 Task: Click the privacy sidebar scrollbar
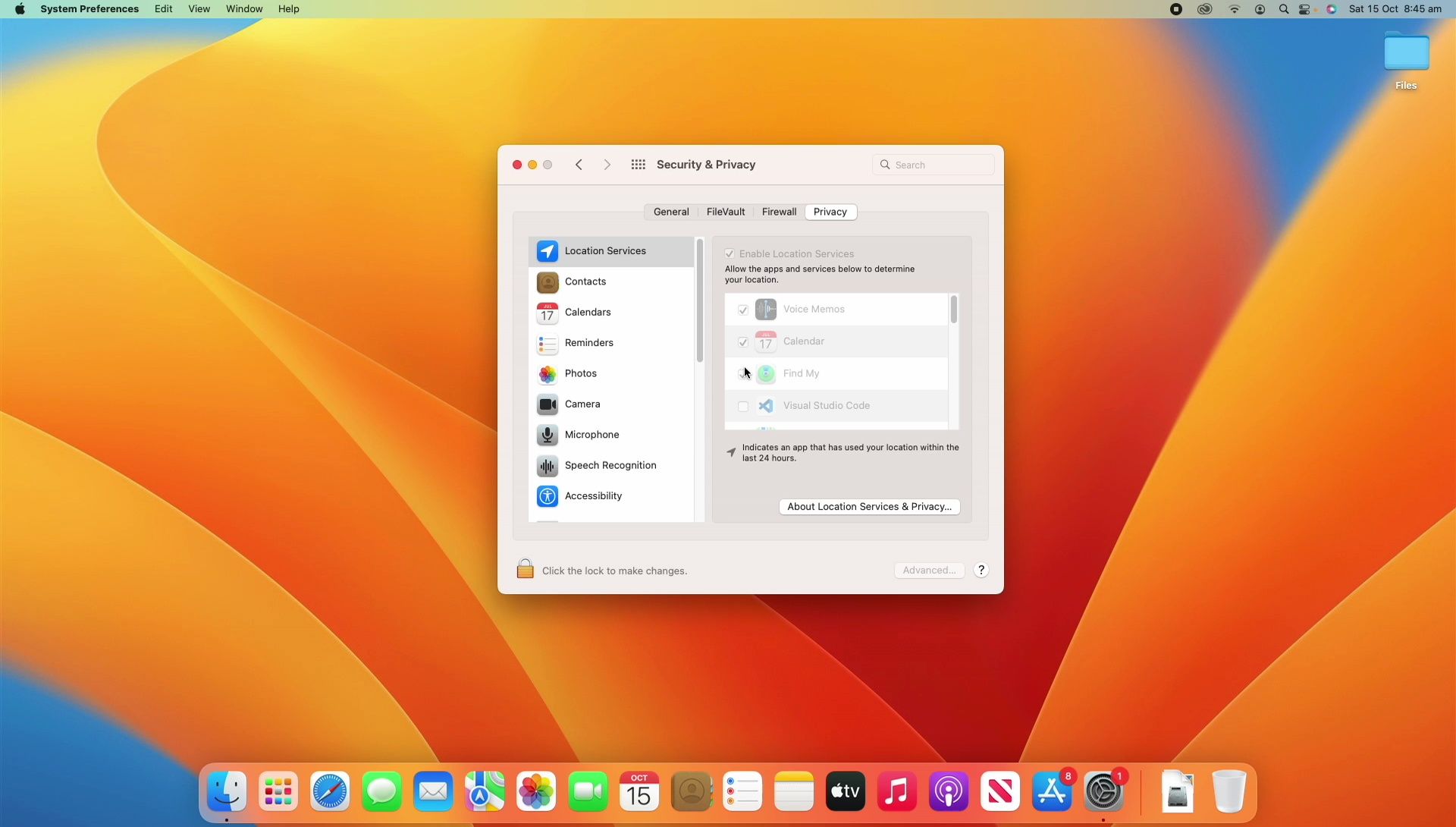click(x=700, y=301)
